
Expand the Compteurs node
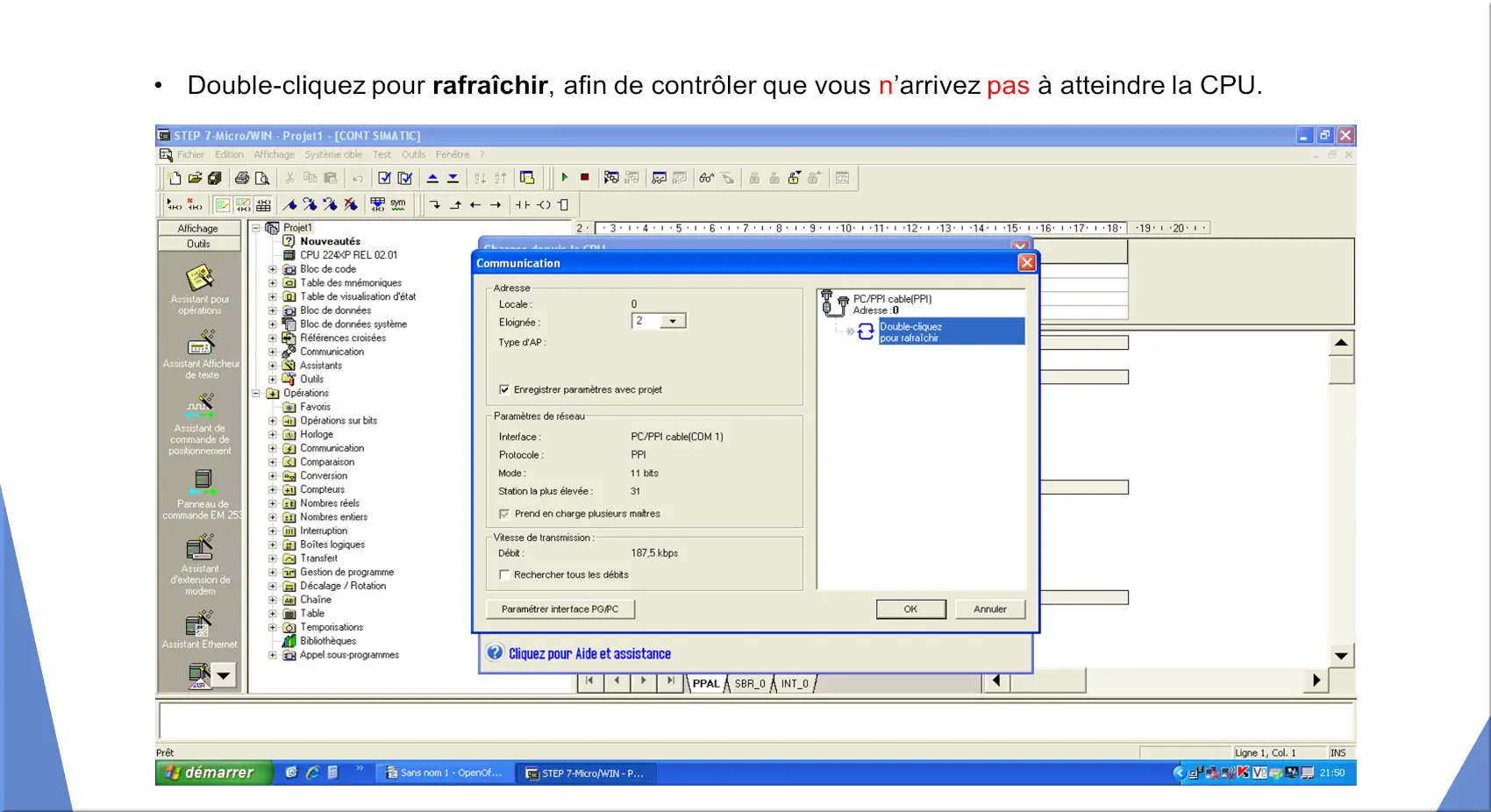click(x=273, y=489)
